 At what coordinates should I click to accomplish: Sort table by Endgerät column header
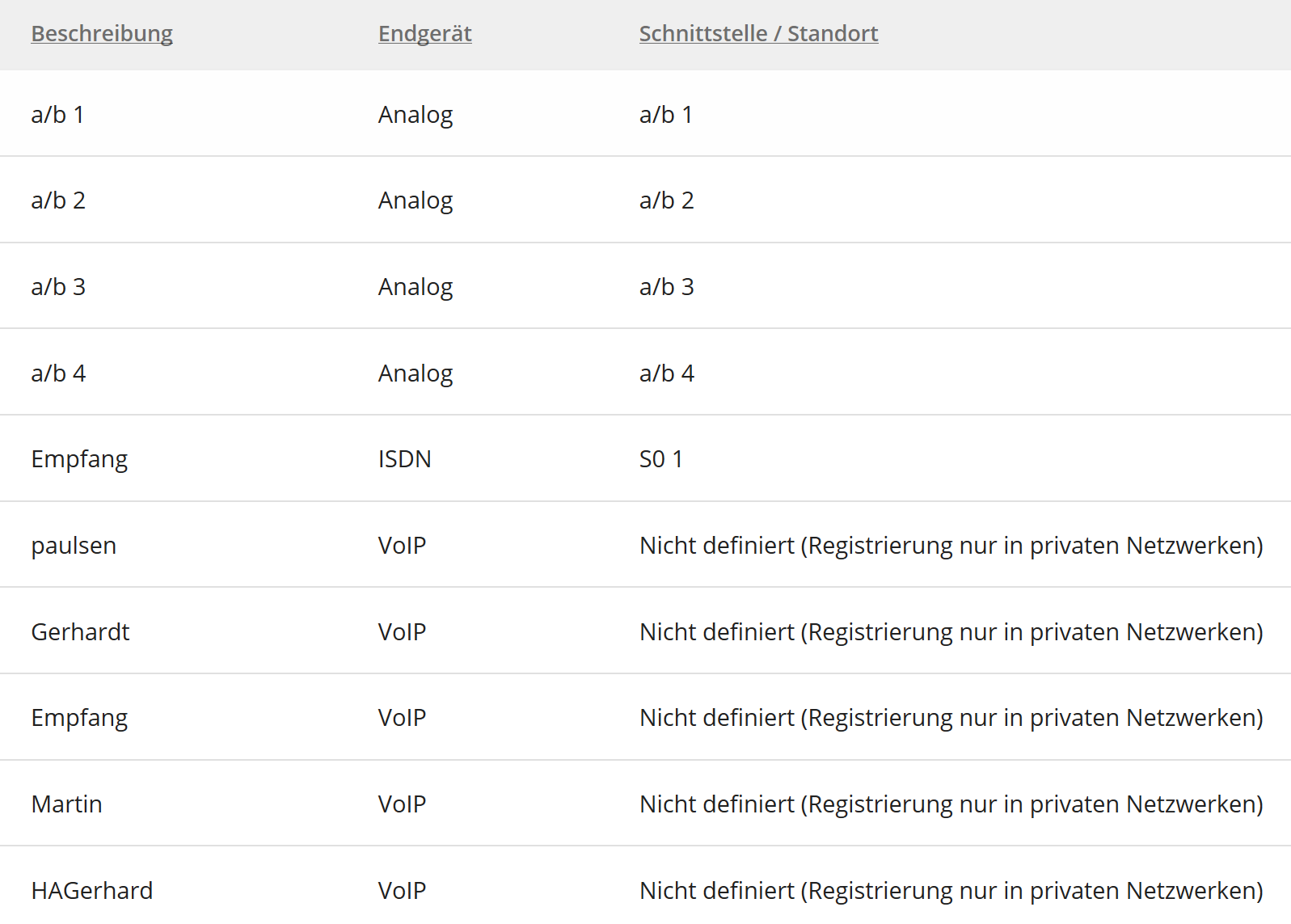click(424, 34)
